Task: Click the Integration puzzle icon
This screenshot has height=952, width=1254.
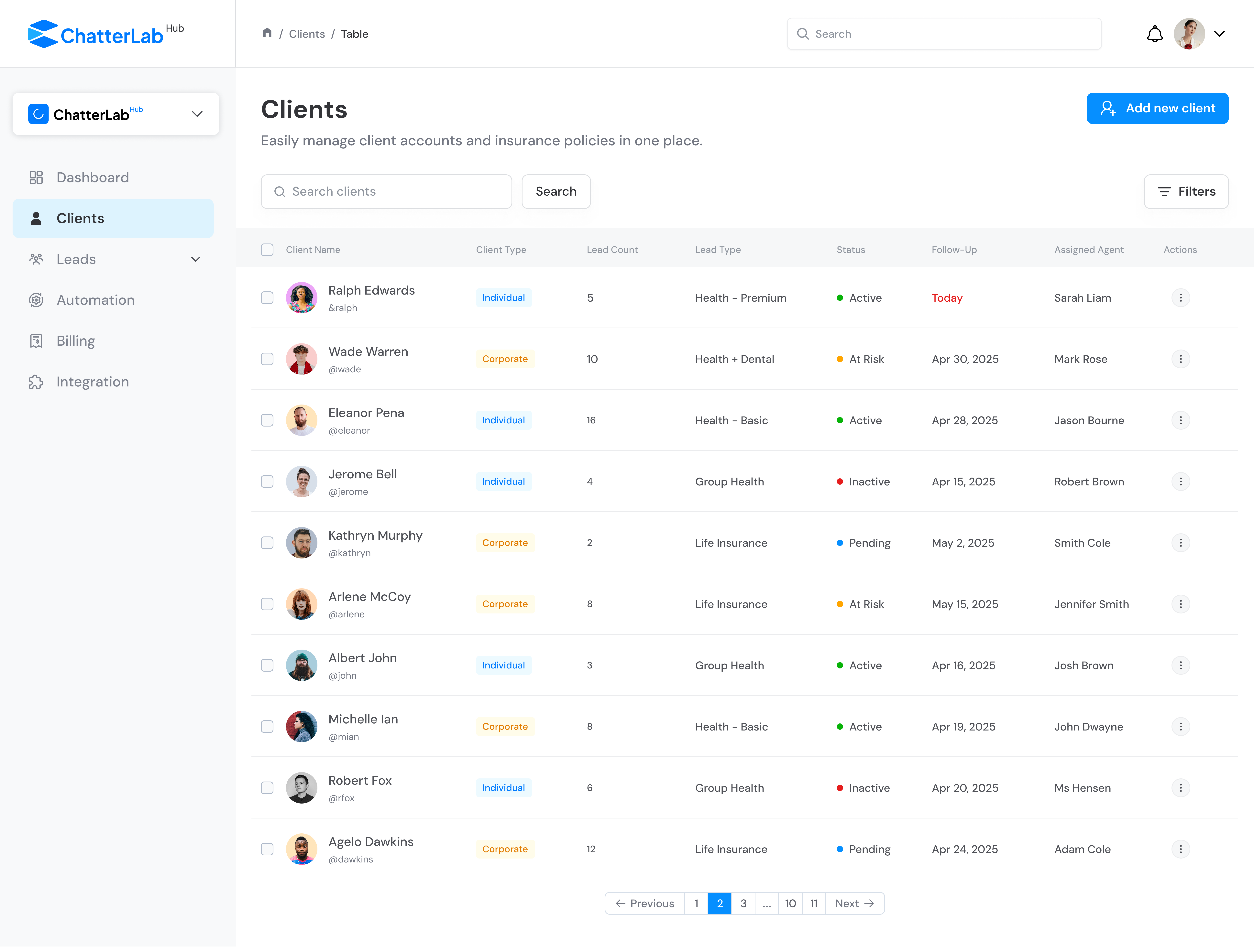Action: [36, 382]
